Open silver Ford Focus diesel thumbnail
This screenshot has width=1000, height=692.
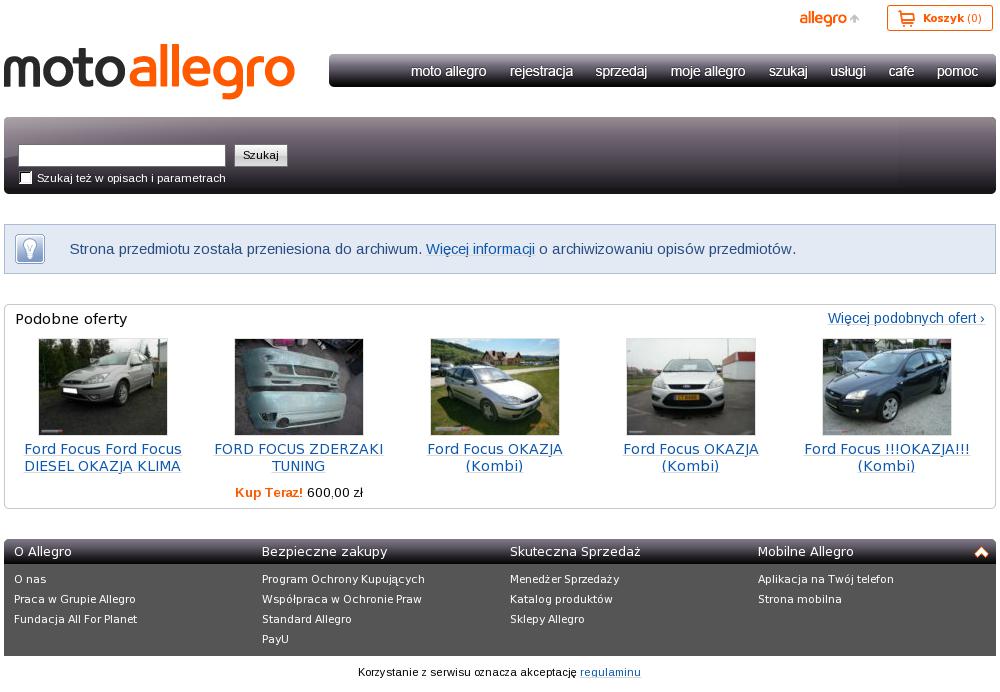[103, 386]
